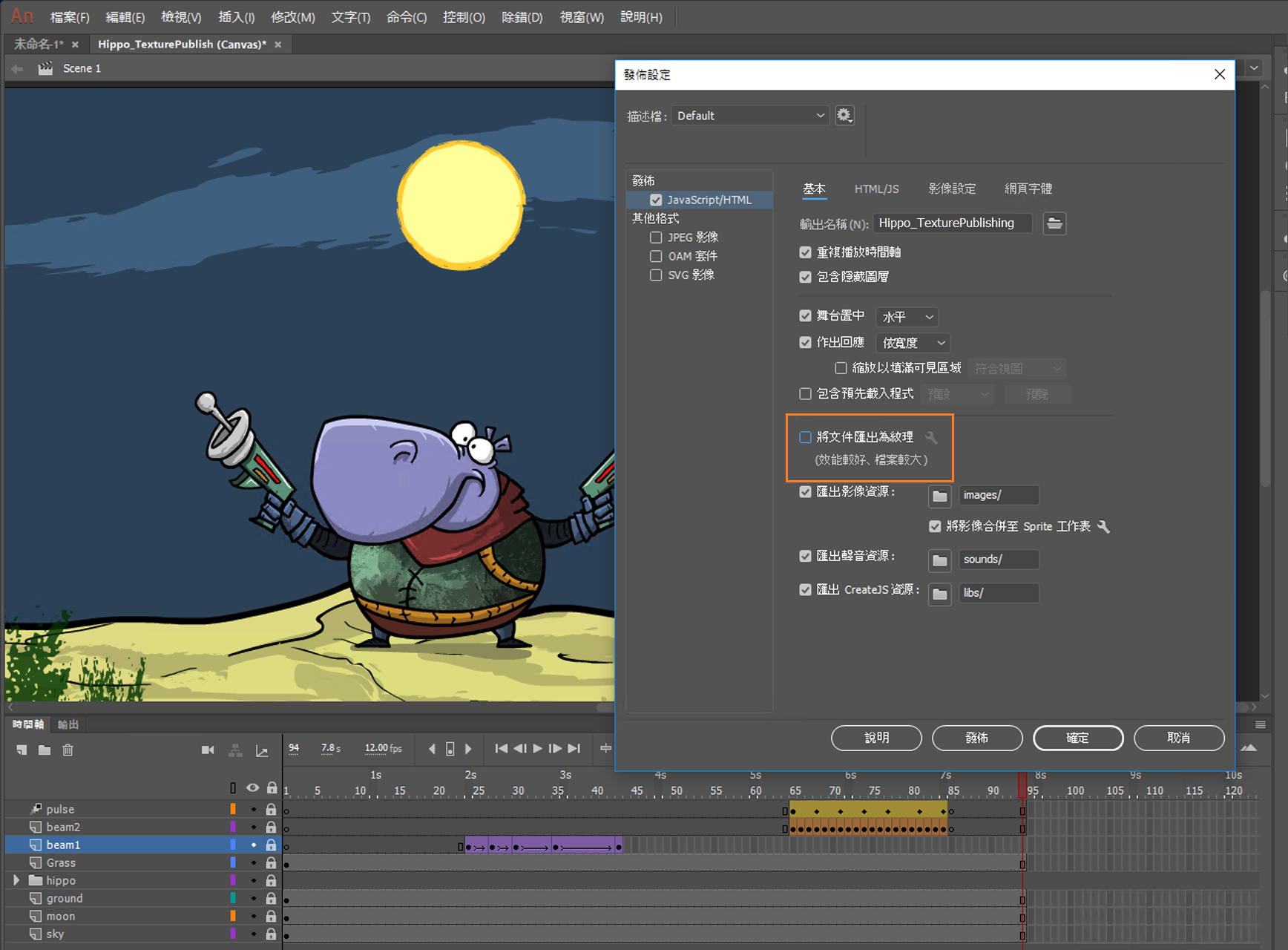Viewport: 1288px width, 950px height.
Task: Switch to the HTML/JS tab
Action: pyautogui.click(x=876, y=189)
